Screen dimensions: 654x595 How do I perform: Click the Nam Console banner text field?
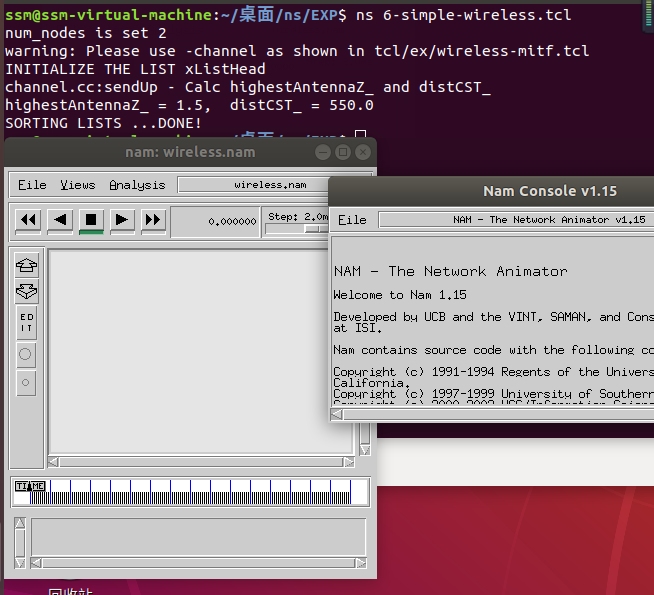pos(516,220)
